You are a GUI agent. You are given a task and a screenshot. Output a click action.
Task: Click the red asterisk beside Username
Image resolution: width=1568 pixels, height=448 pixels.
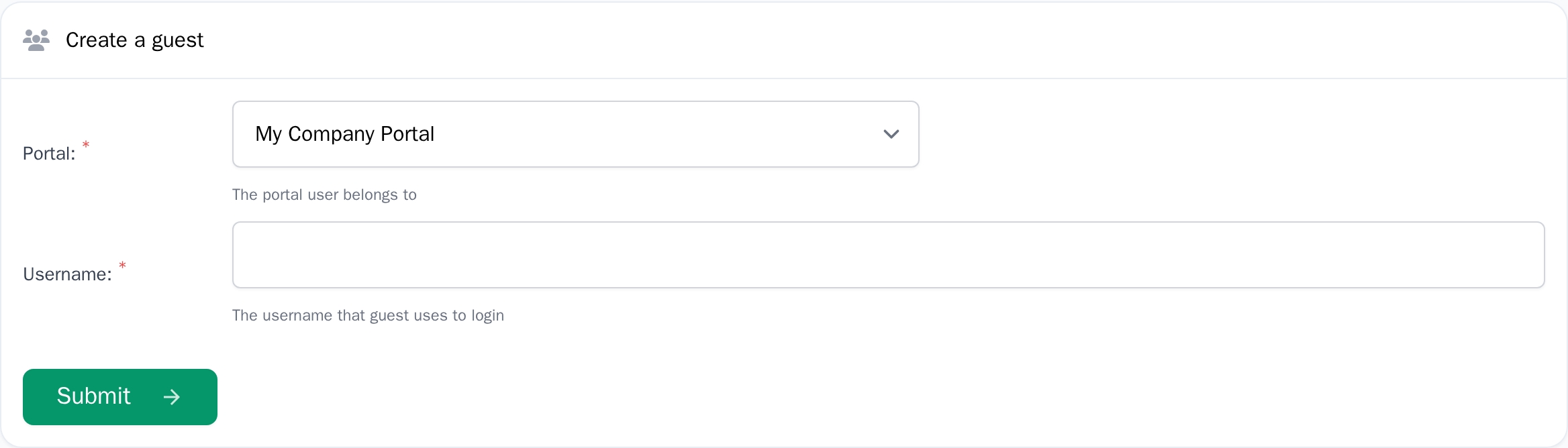pyautogui.click(x=122, y=266)
